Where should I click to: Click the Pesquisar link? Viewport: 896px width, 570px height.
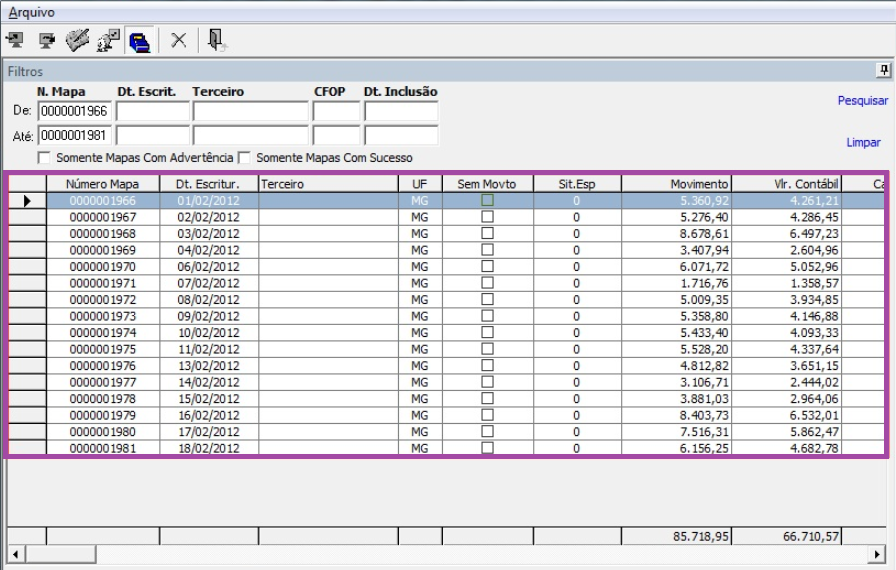(x=862, y=101)
